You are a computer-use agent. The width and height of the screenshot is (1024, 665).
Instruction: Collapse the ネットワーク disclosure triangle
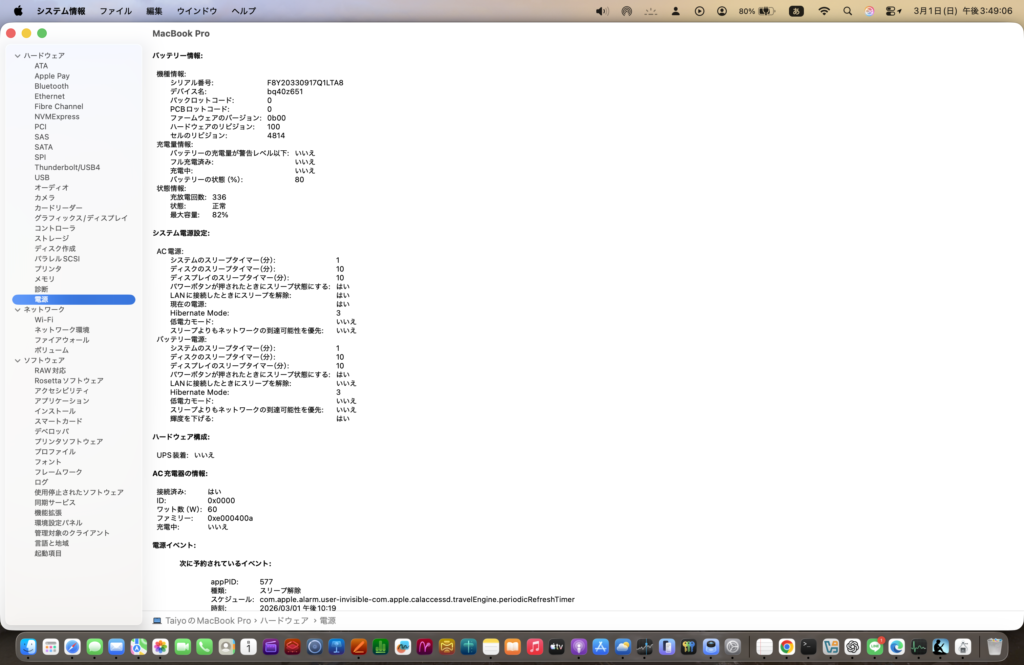tap(18, 310)
